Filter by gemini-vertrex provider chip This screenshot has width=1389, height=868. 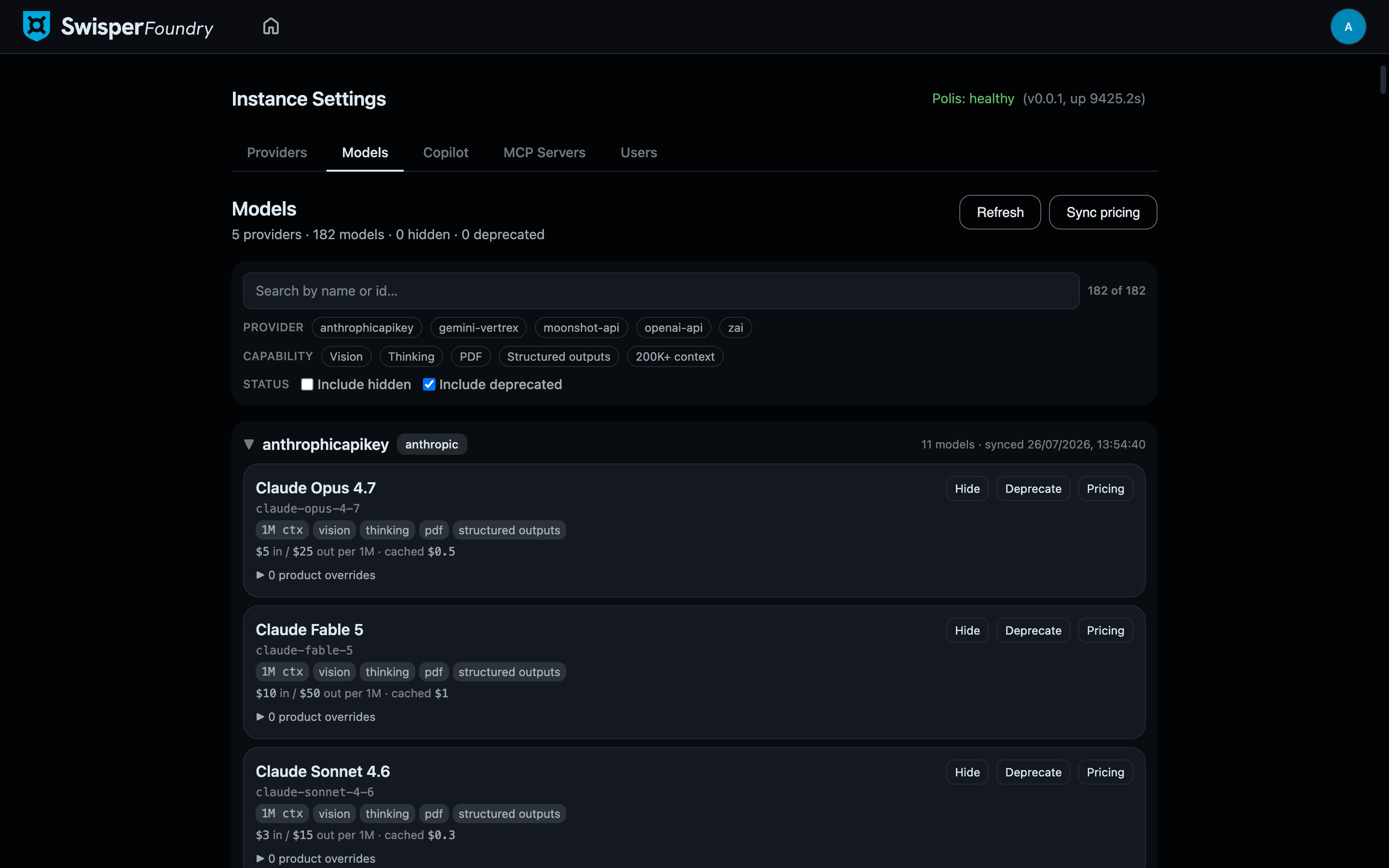478,328
